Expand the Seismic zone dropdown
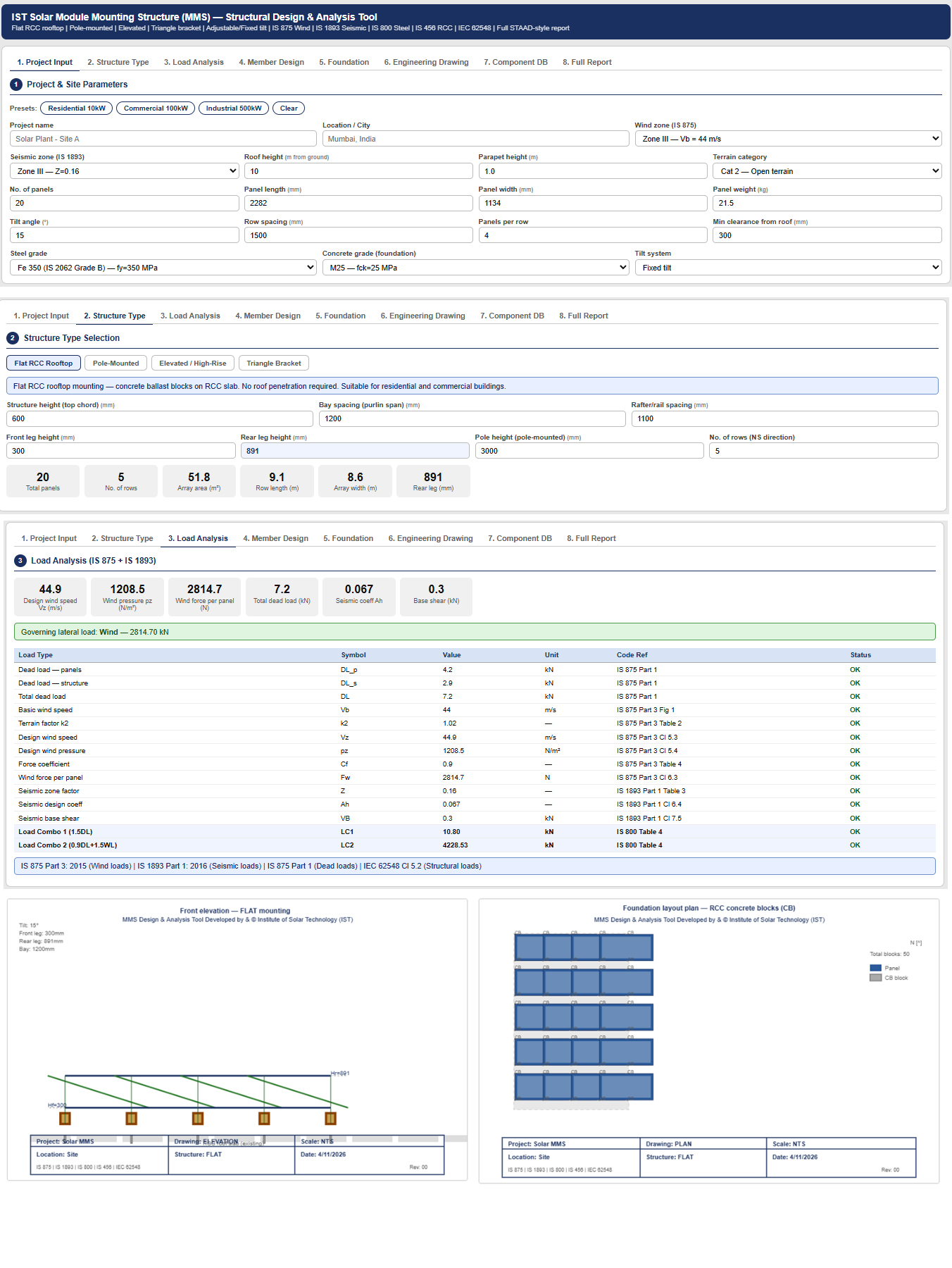 click(x=124, y=171)
